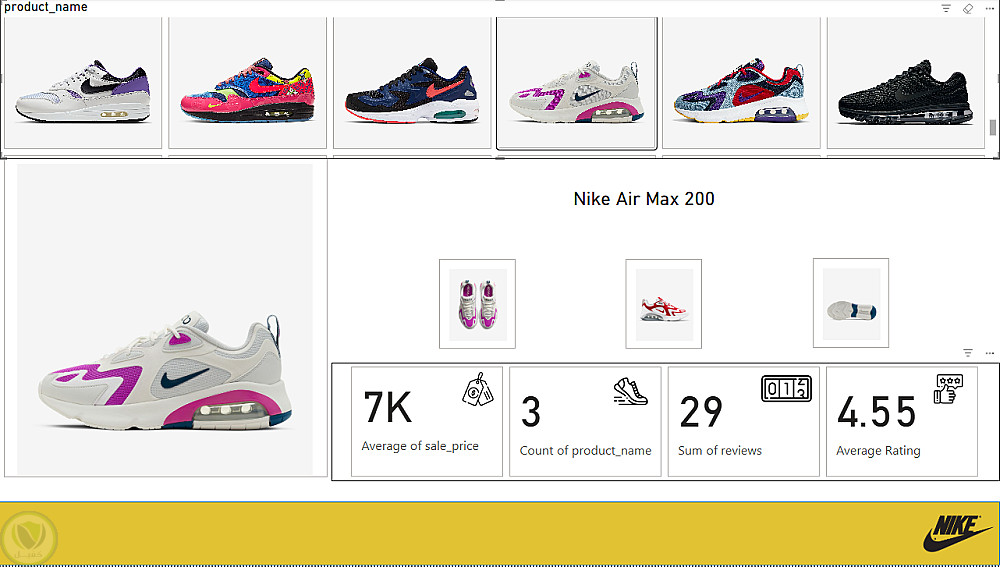Screen dimensions: 1000x567
Task: Open the product_name slicer more options ellipsis
Action: pos(990,8)
